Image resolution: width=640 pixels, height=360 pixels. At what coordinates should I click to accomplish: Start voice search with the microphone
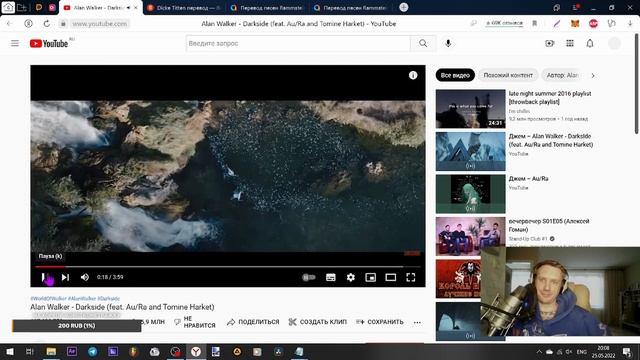tap(448, 43)
